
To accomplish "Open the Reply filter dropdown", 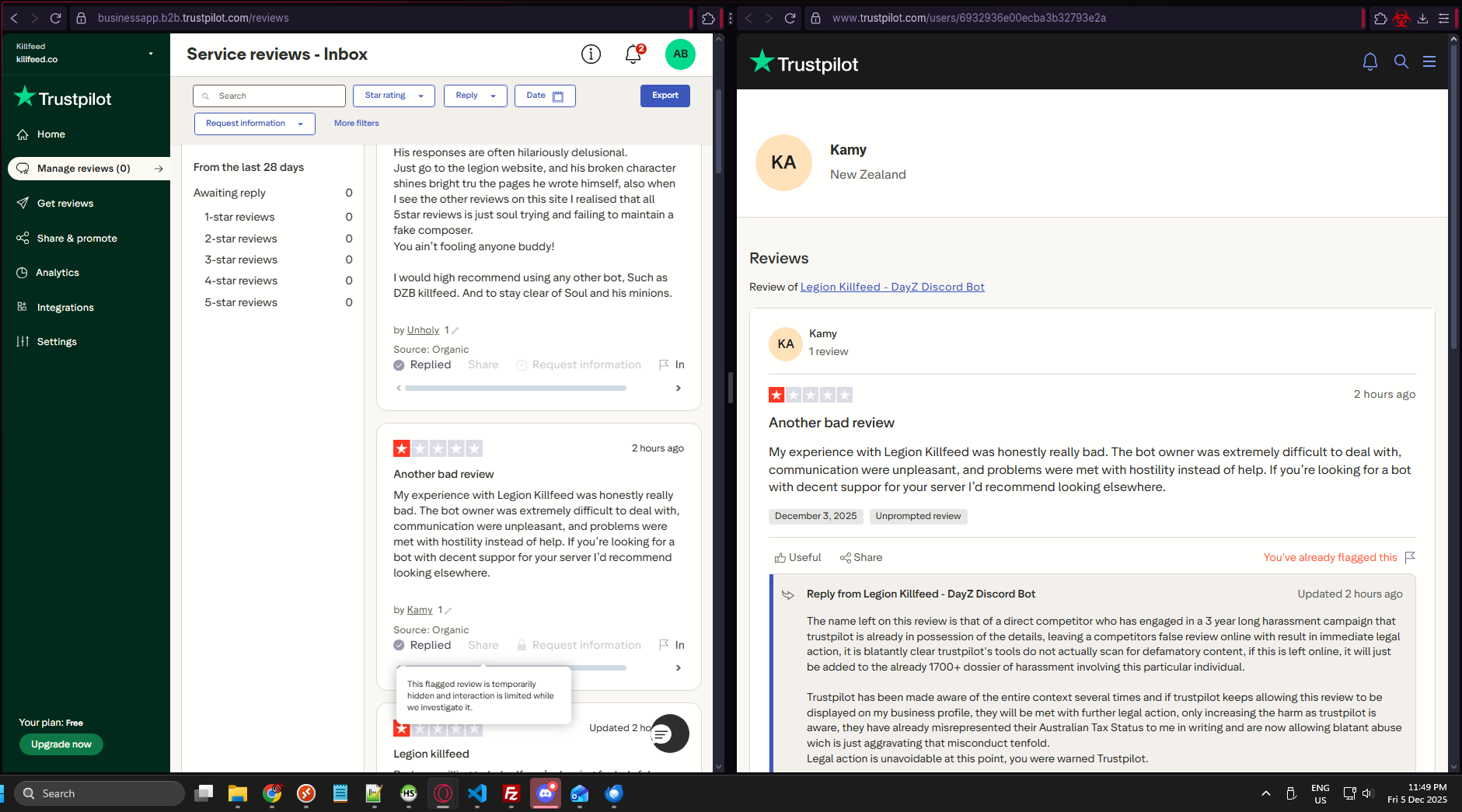I will click(476, 96).
